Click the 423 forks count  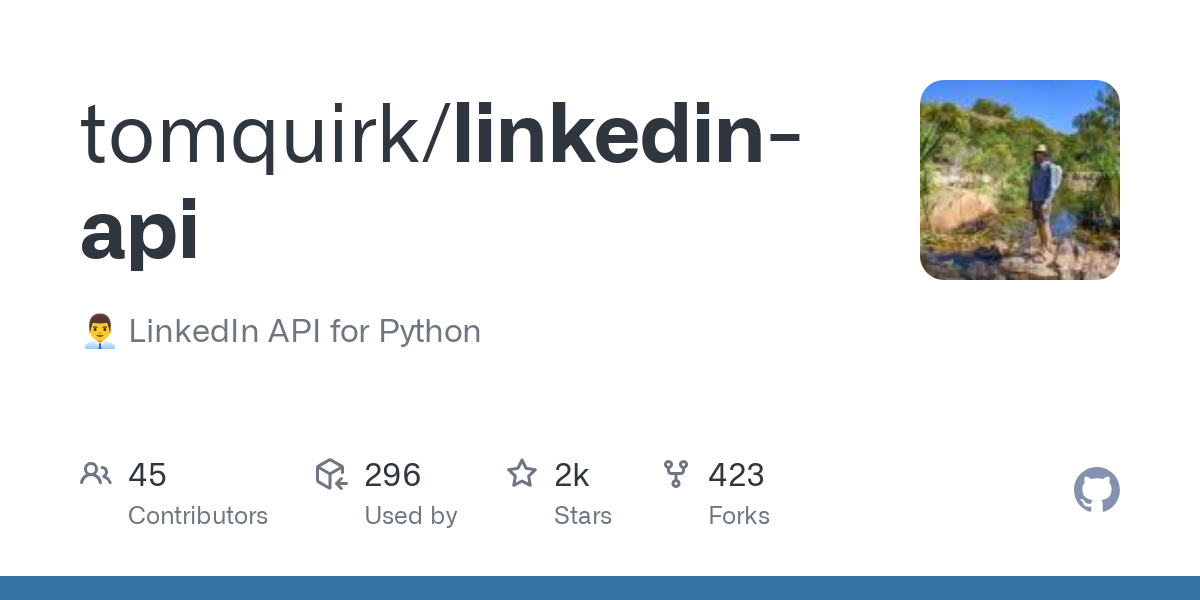click(x=736, y=475)
